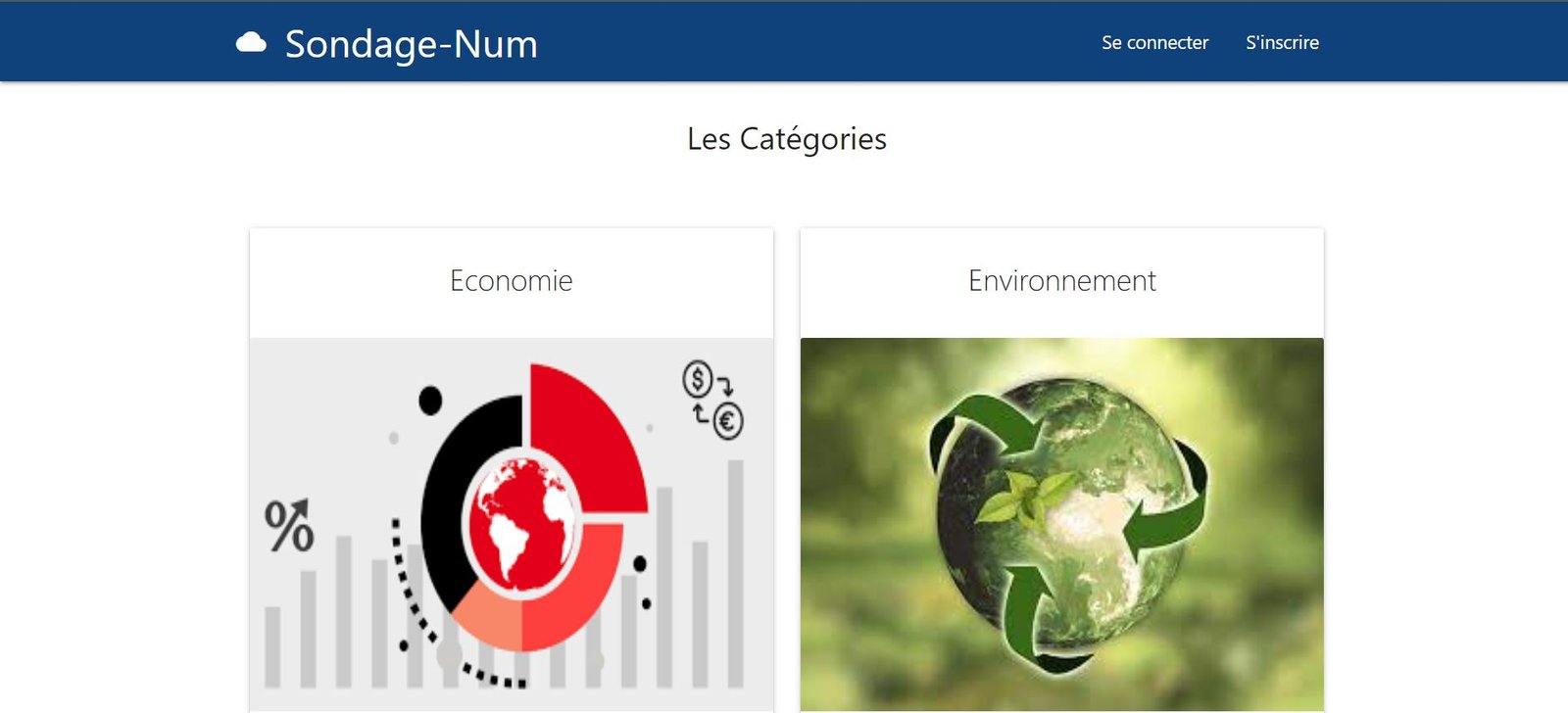Click the dollar-euro exchange icon
The width and height of the screenshot is (1568, 713).
712,400
